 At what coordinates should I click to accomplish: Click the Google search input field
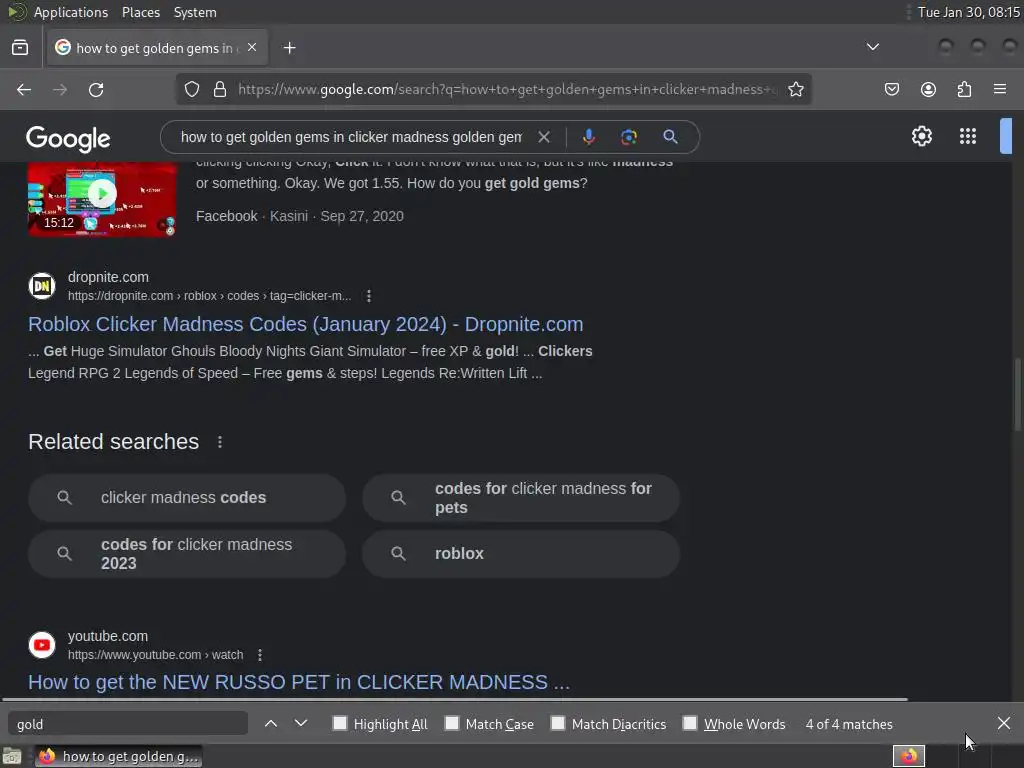click(351, 137)
